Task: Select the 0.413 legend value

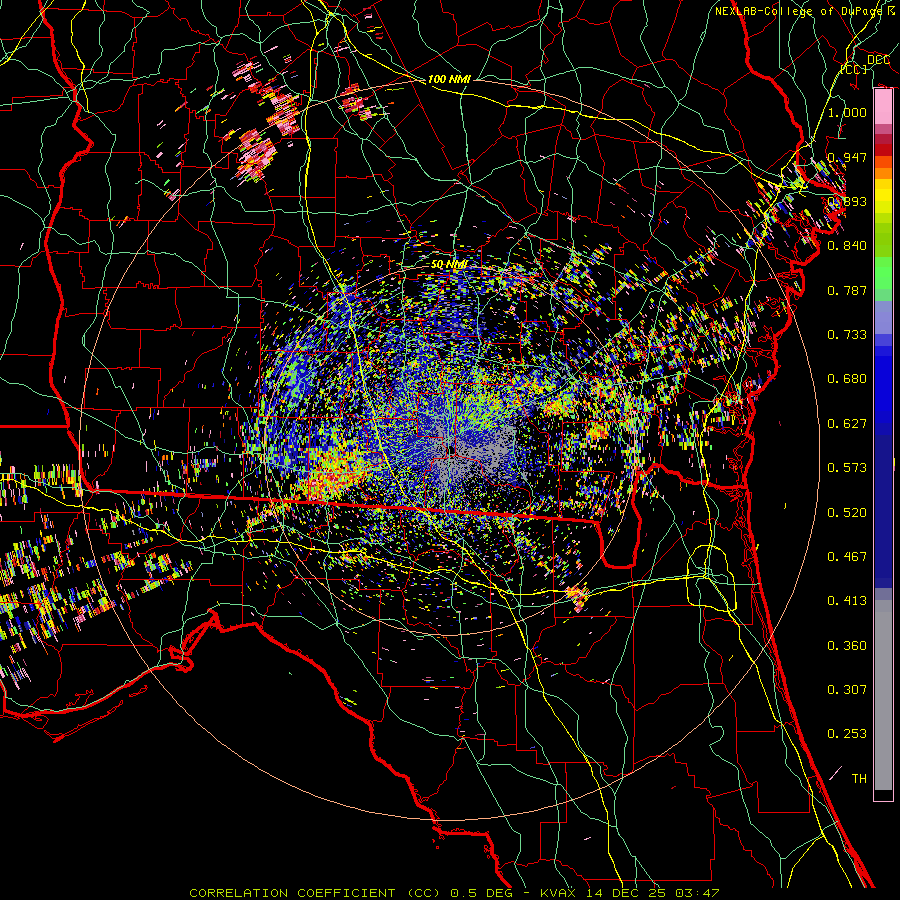Action: [847, 601]
